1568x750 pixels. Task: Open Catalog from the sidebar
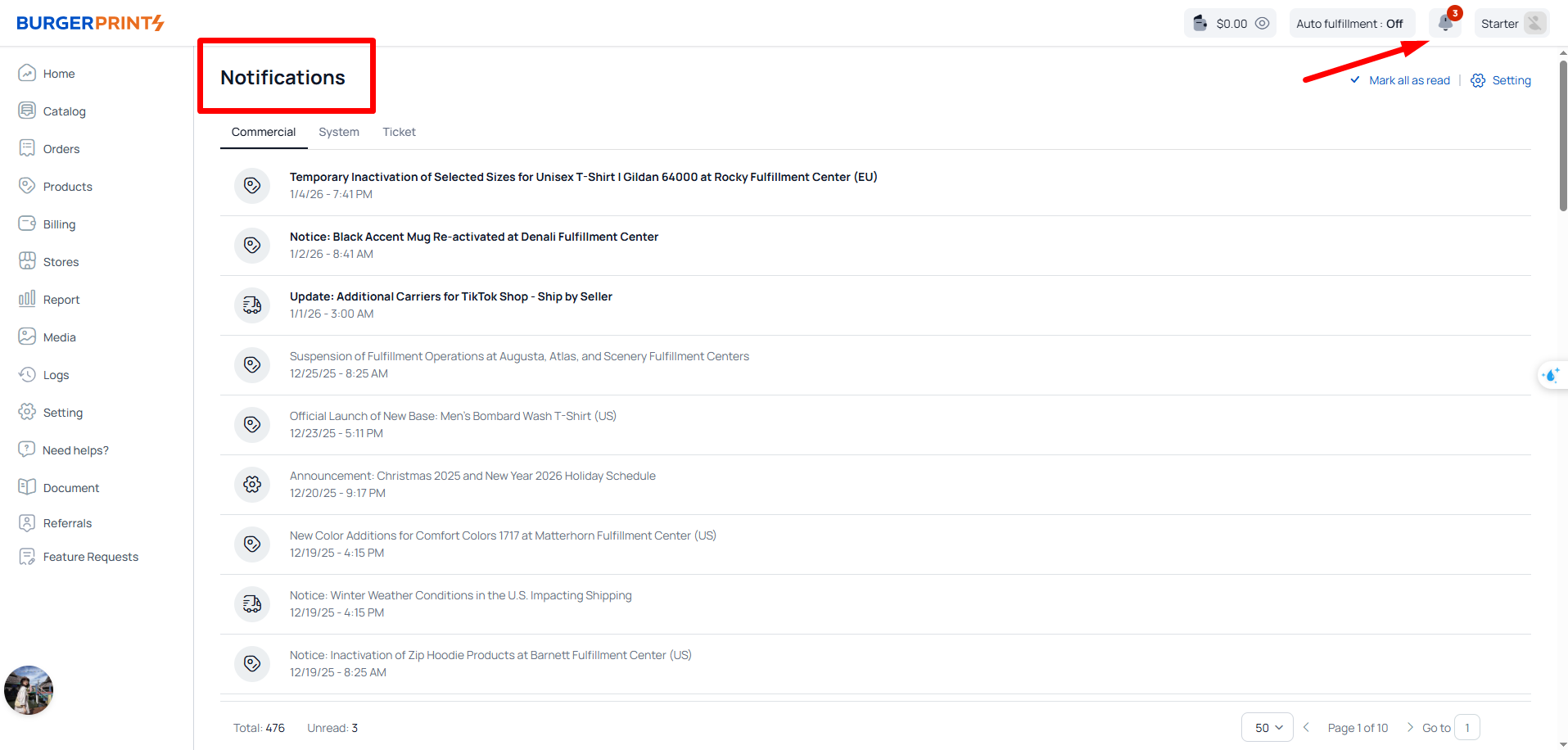pos(64,111)
